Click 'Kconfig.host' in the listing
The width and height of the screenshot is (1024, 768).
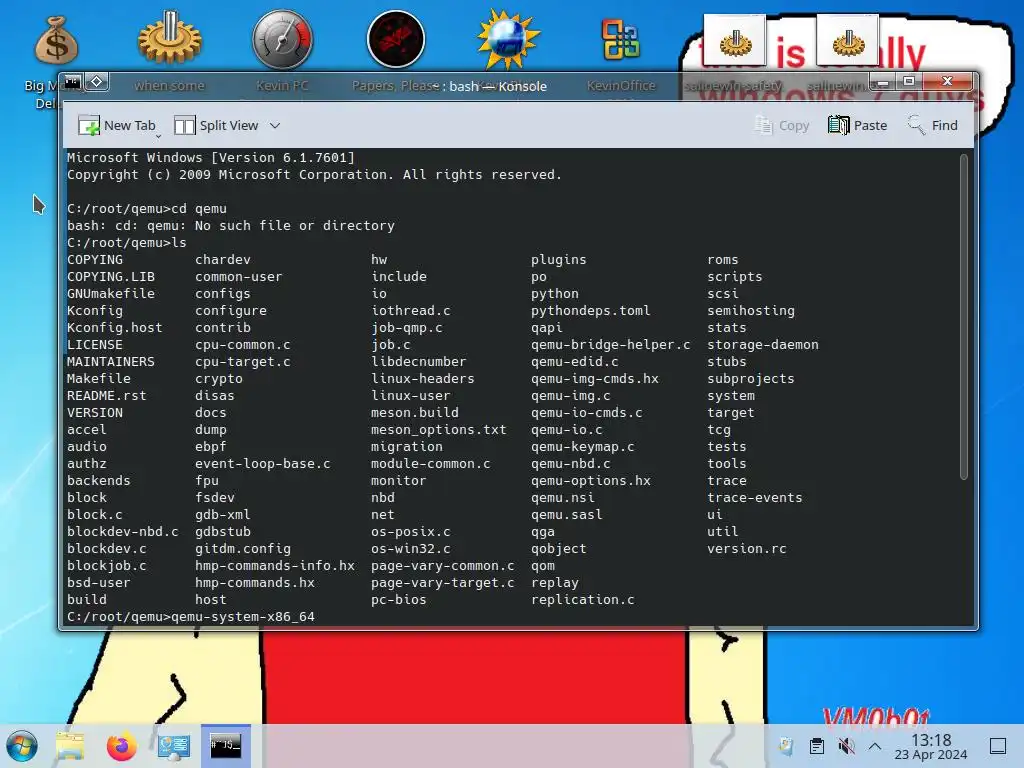coord(115,328)
